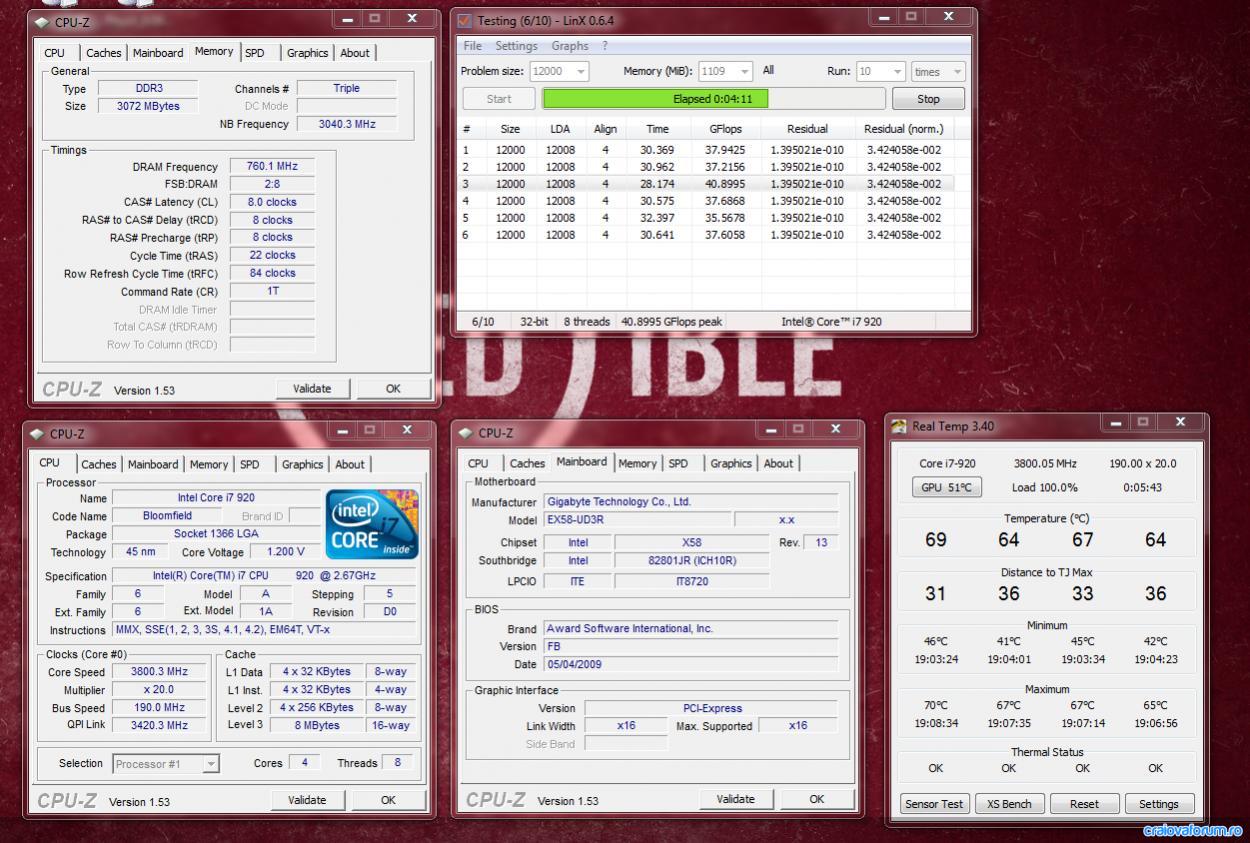Click OK in the Mainboard CPU-Z window
Viewport: 1250px width, 843px height.
tap(816, 799)
